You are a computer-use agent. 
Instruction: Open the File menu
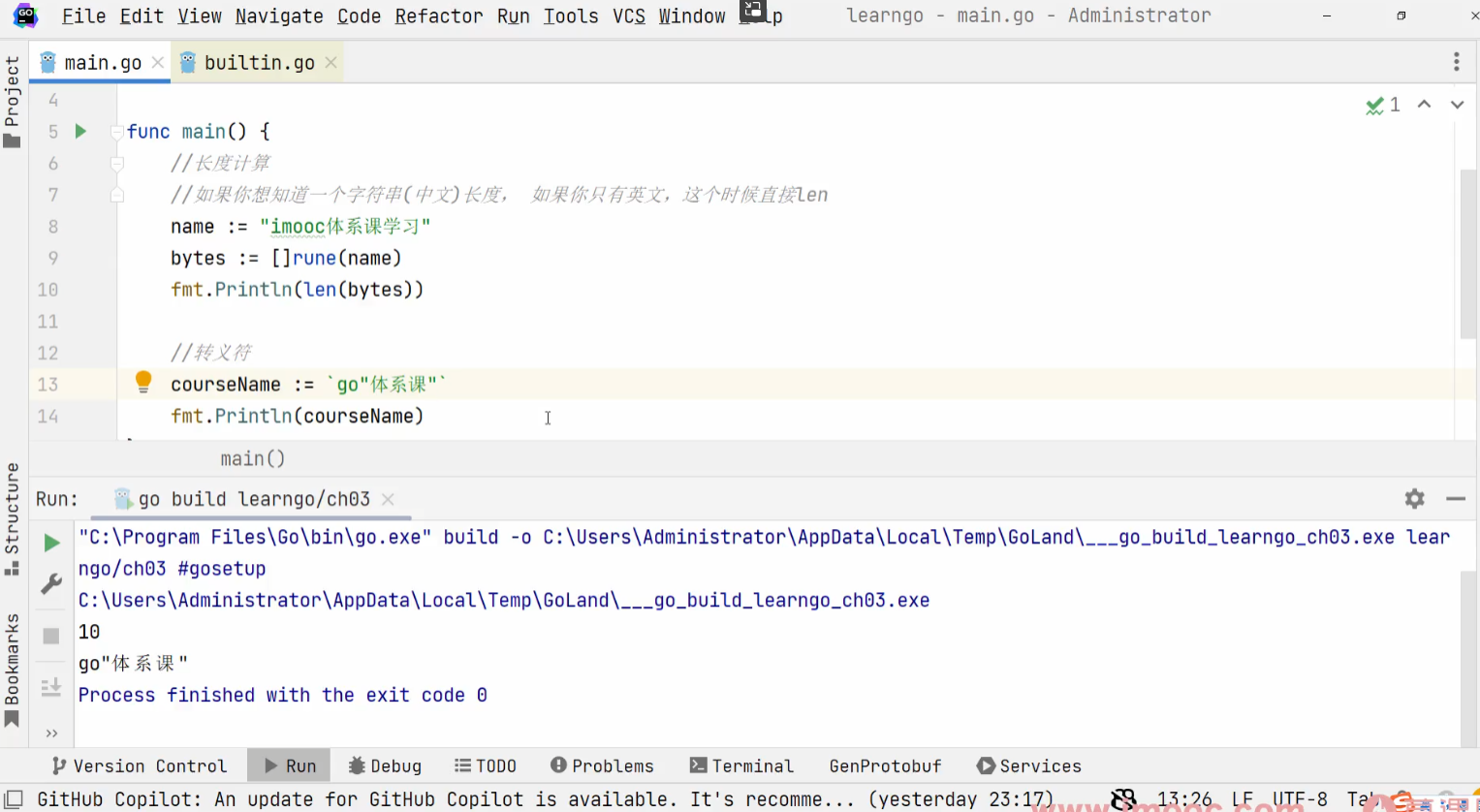pyautogui.click(x=83, y=16)
